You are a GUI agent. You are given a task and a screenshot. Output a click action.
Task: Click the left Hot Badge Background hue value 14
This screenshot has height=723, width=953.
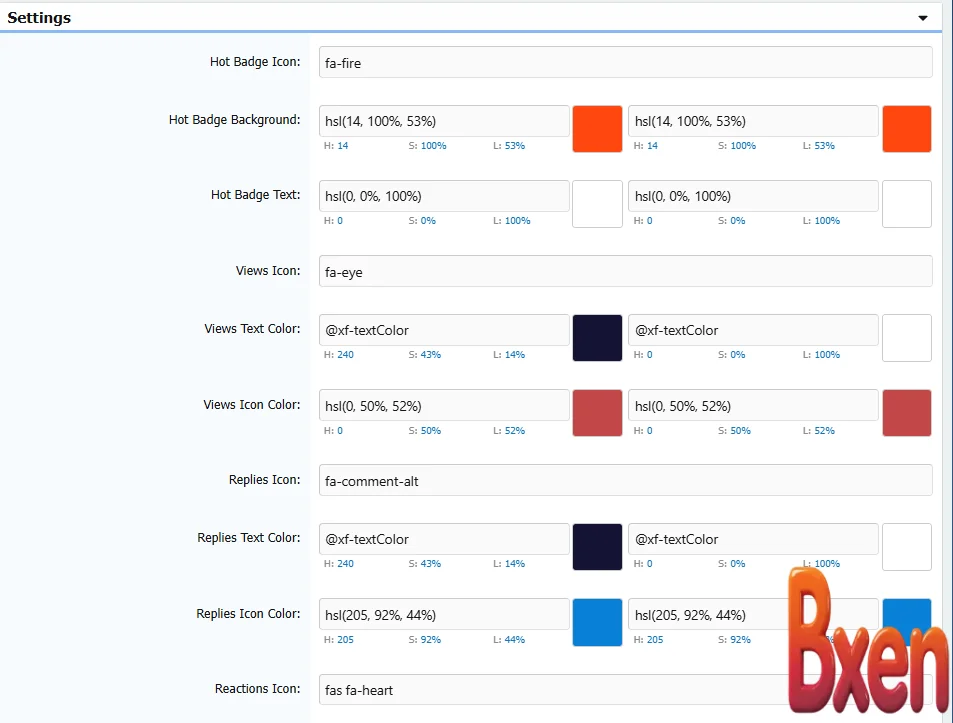pos(342,146)
